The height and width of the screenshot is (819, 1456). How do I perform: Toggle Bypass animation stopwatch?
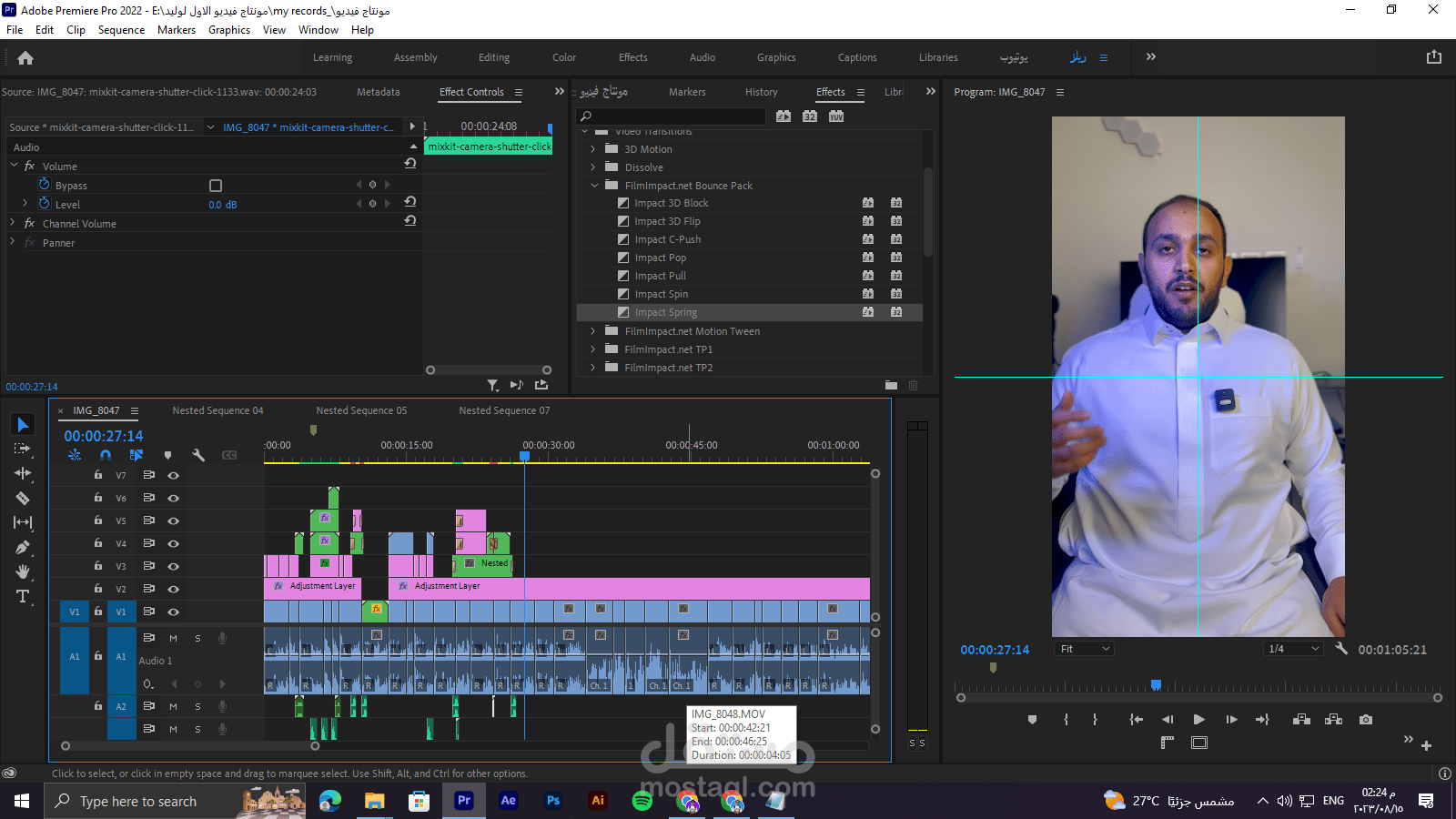coord(44,185)
